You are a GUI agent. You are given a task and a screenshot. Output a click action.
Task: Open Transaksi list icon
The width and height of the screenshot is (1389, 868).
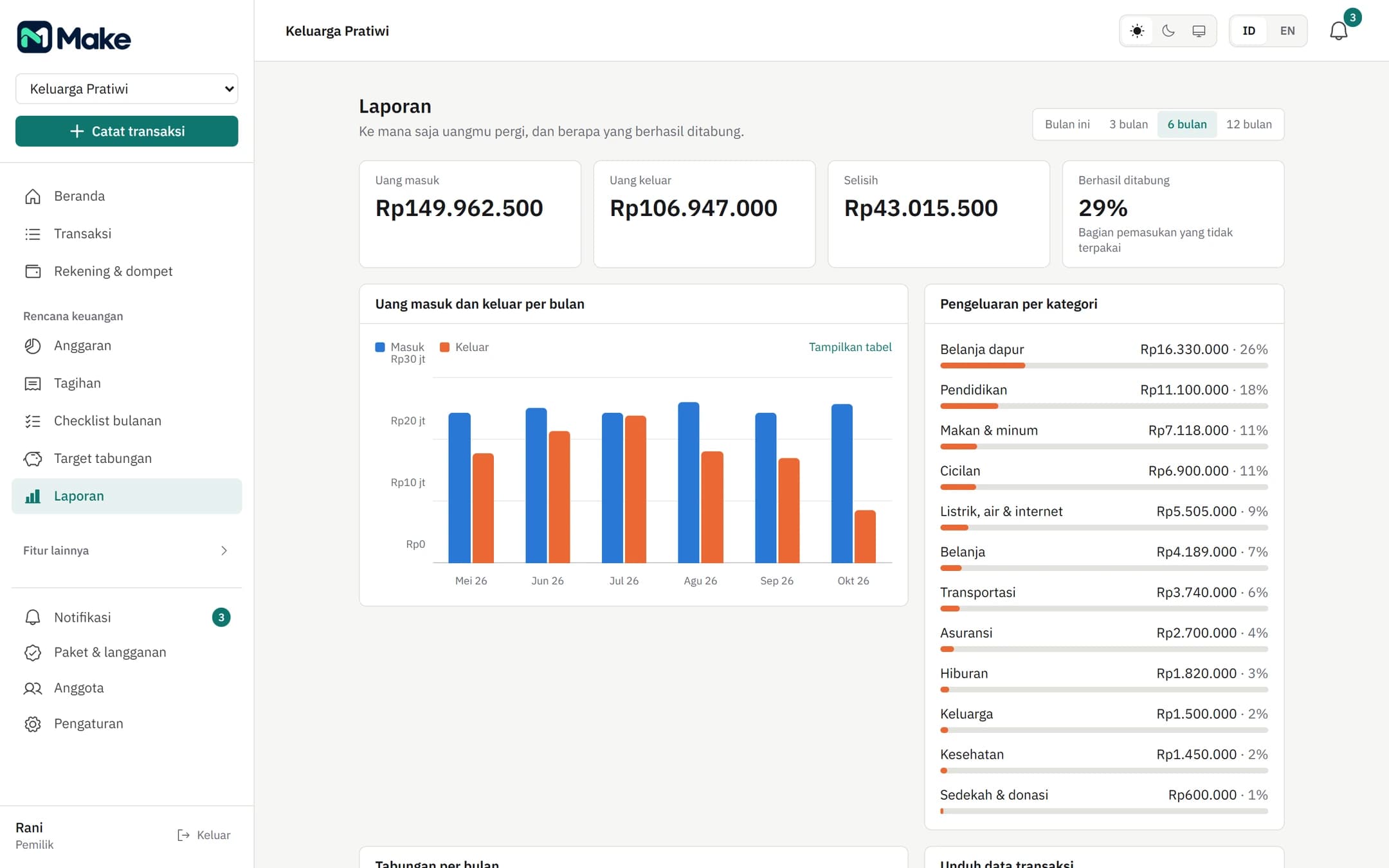point(33,234)
